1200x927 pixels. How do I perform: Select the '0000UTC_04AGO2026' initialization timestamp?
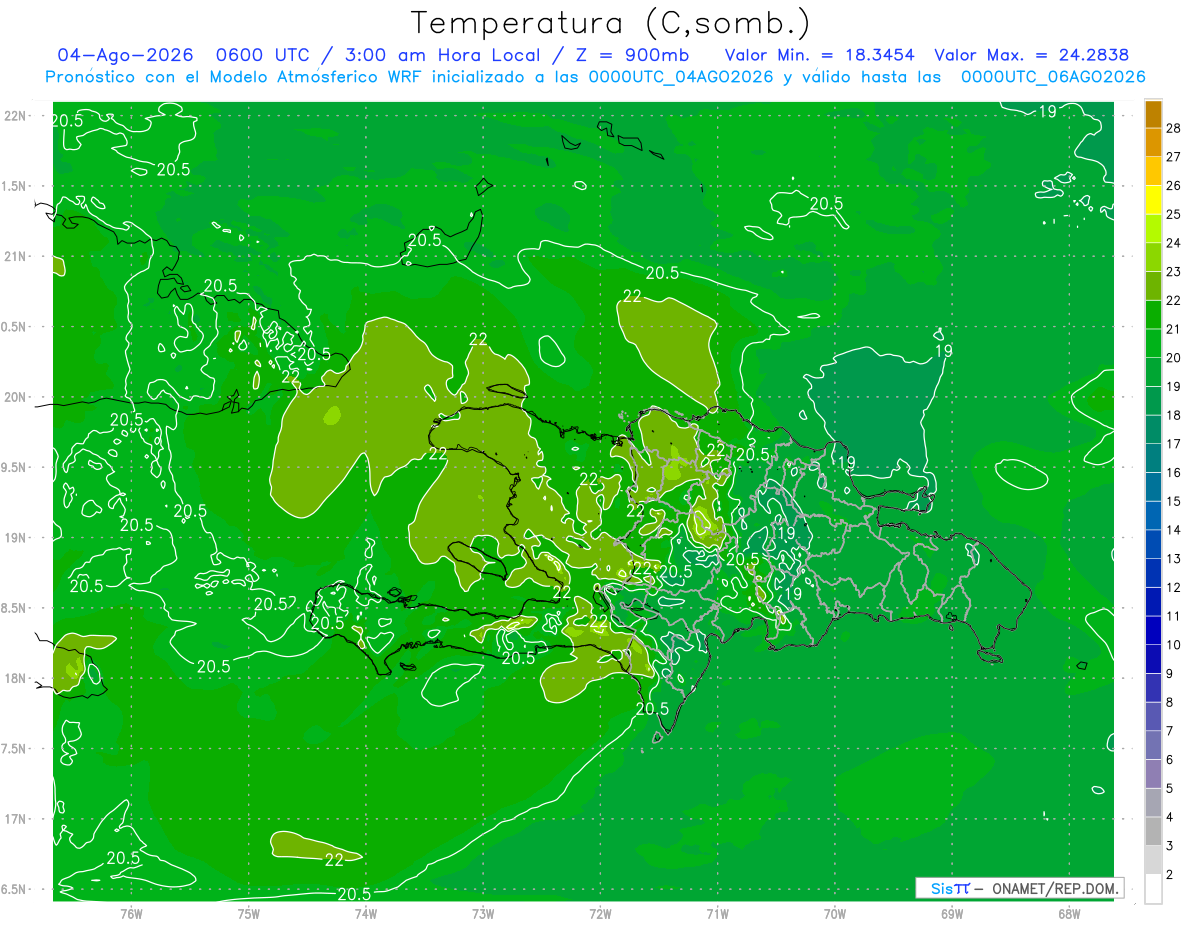click(x=681, y=77)
